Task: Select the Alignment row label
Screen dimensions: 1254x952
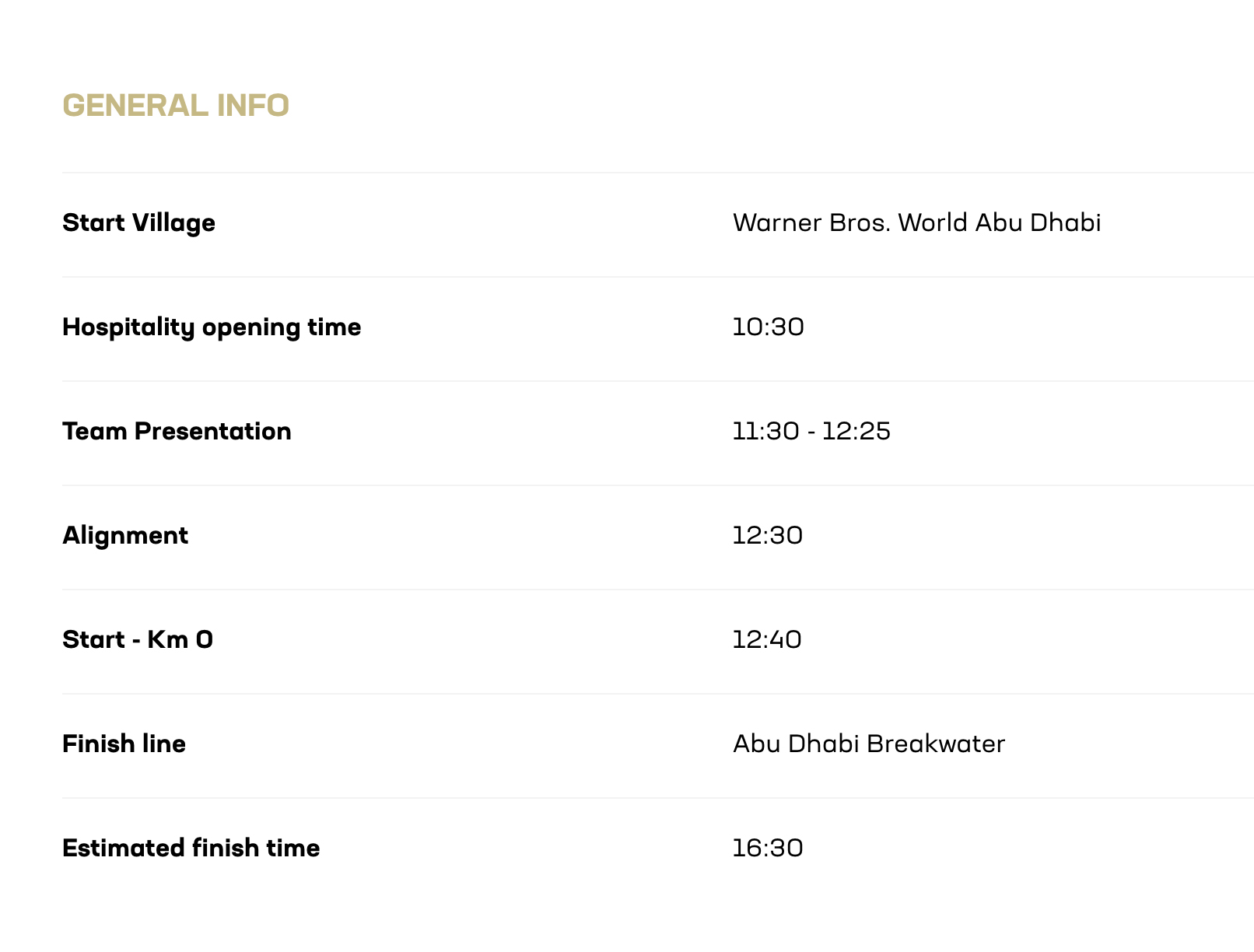Action: pyautogui.click(x=125, y=535)
